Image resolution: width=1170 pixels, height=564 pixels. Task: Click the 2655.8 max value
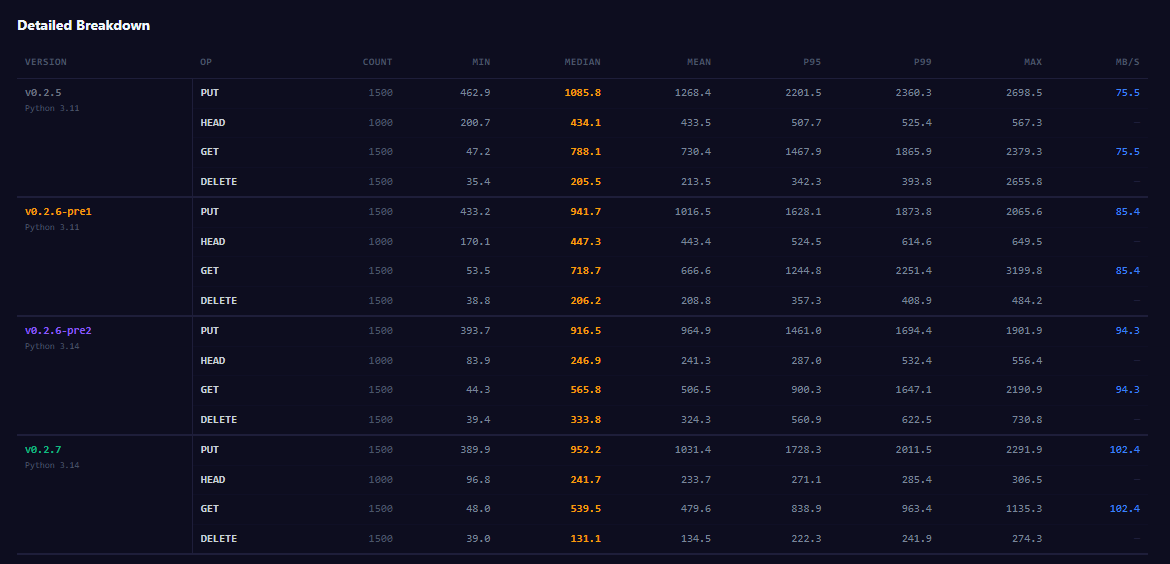tap(1023, 182)
